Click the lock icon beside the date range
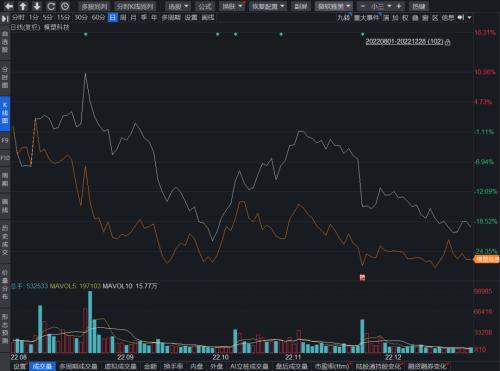The height and width of the screenshot is (371, 500). click(448, 42)
